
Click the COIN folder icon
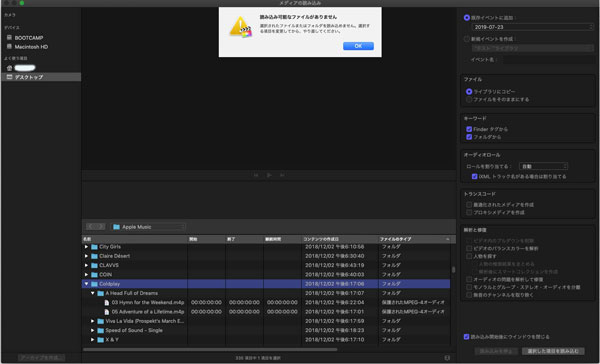click(94, 274)
